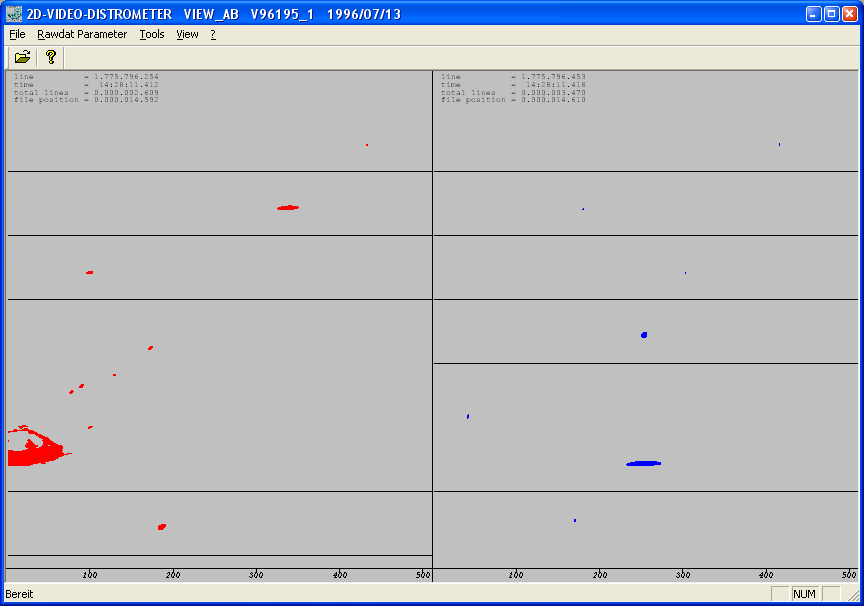Click the NUM indicator in status bar
Image resolution: width=864 pixels, height=606 pixels.
804,594
